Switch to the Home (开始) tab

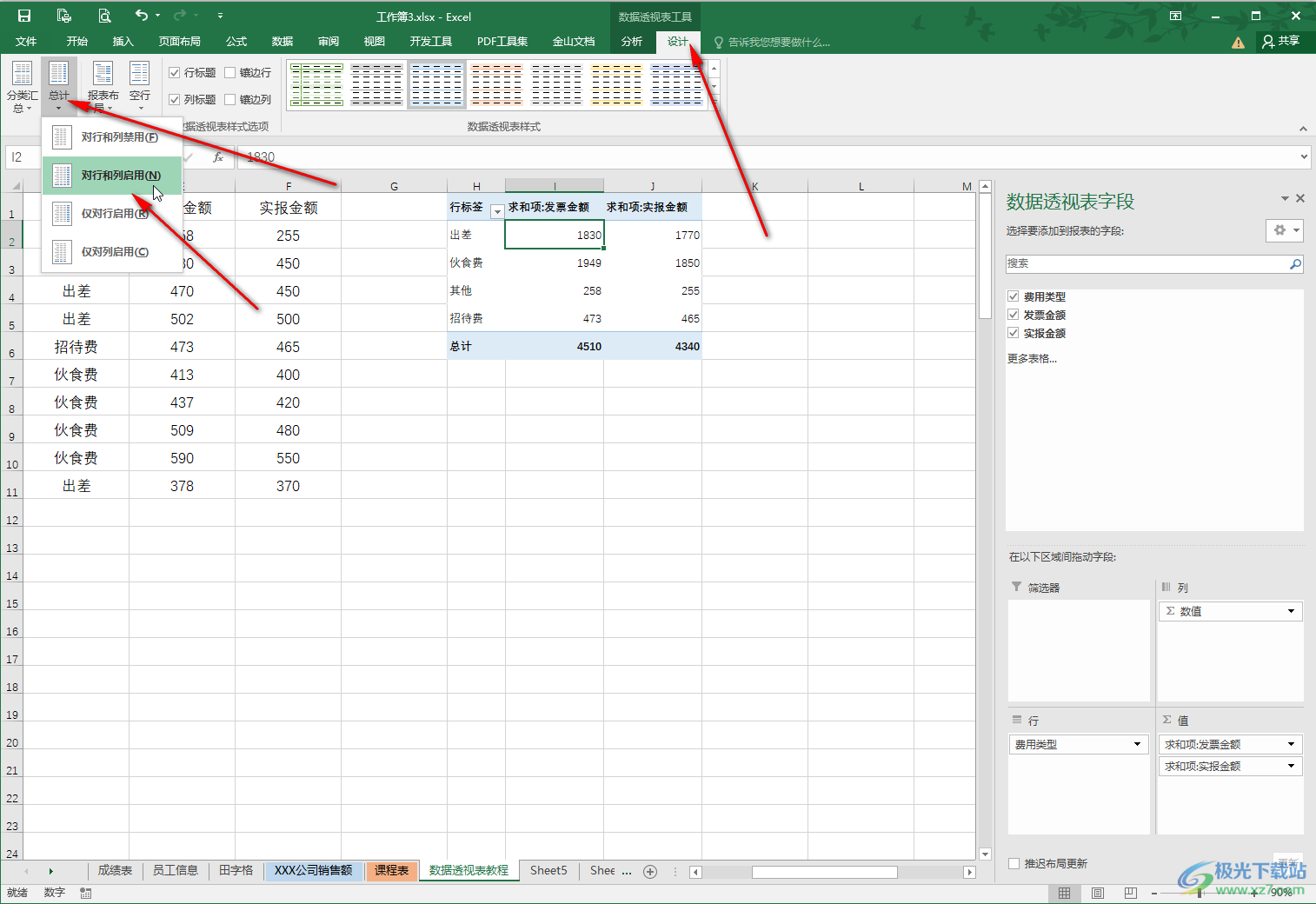[77, 41]
